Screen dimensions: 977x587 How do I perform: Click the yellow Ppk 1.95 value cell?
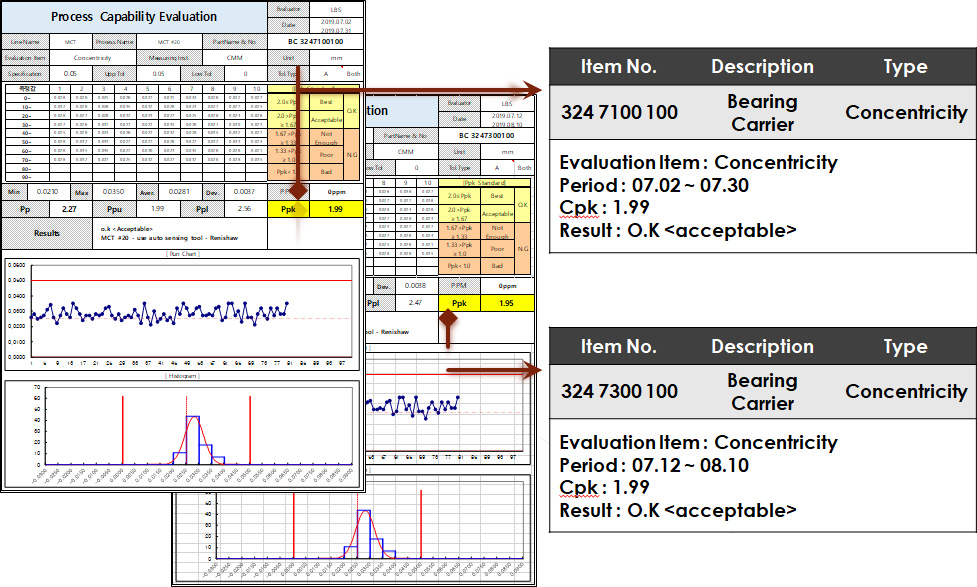point(508,302)
